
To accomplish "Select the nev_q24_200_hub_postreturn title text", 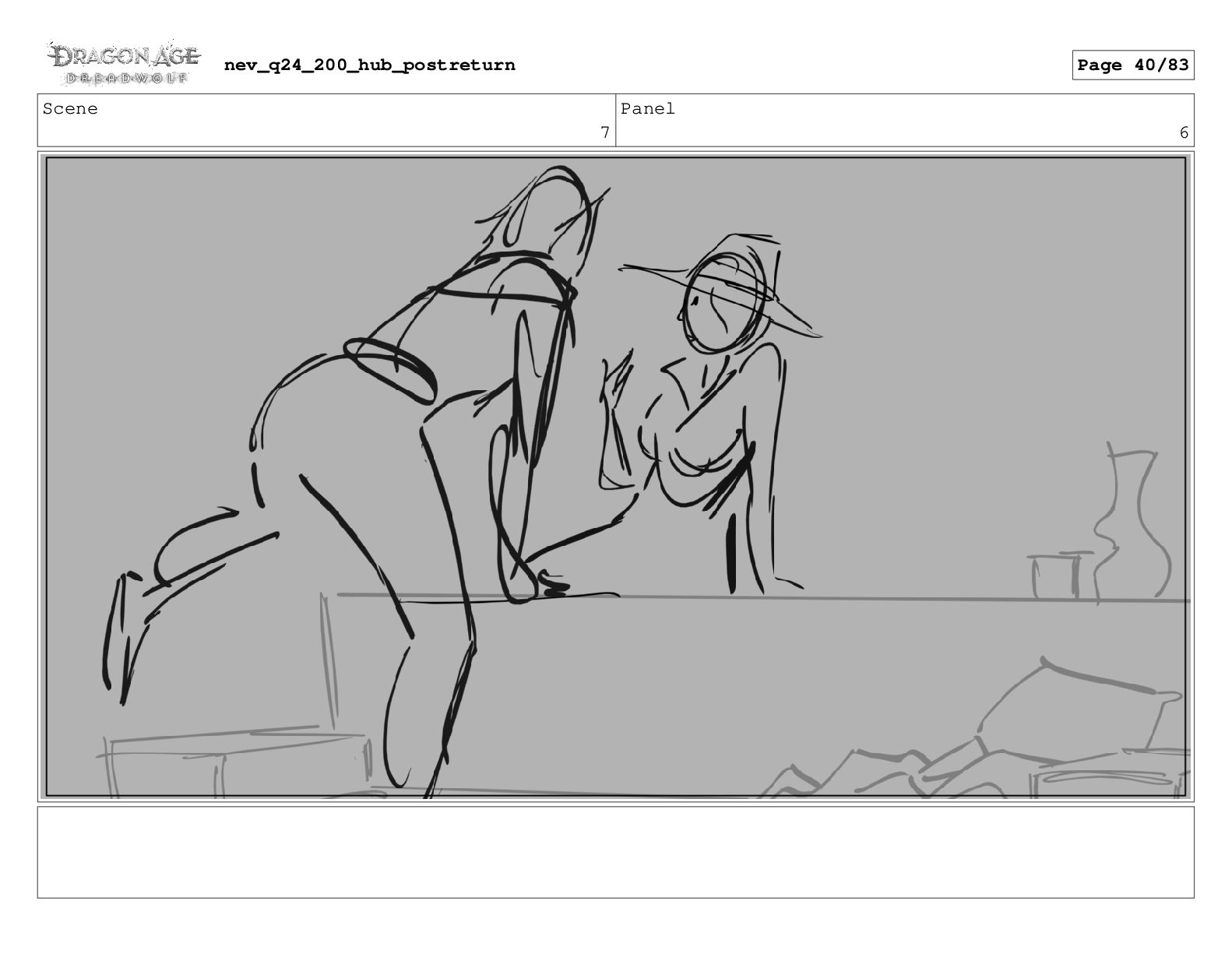I will click(369, 65).
